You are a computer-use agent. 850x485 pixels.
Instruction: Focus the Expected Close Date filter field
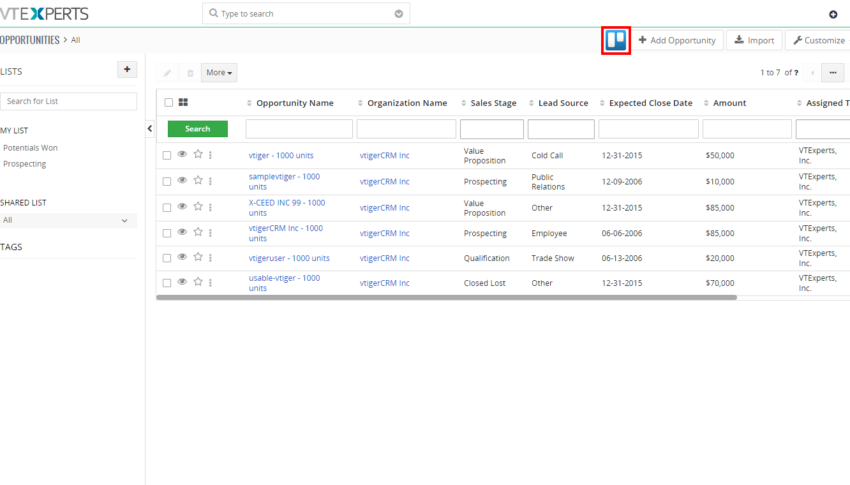648,129
